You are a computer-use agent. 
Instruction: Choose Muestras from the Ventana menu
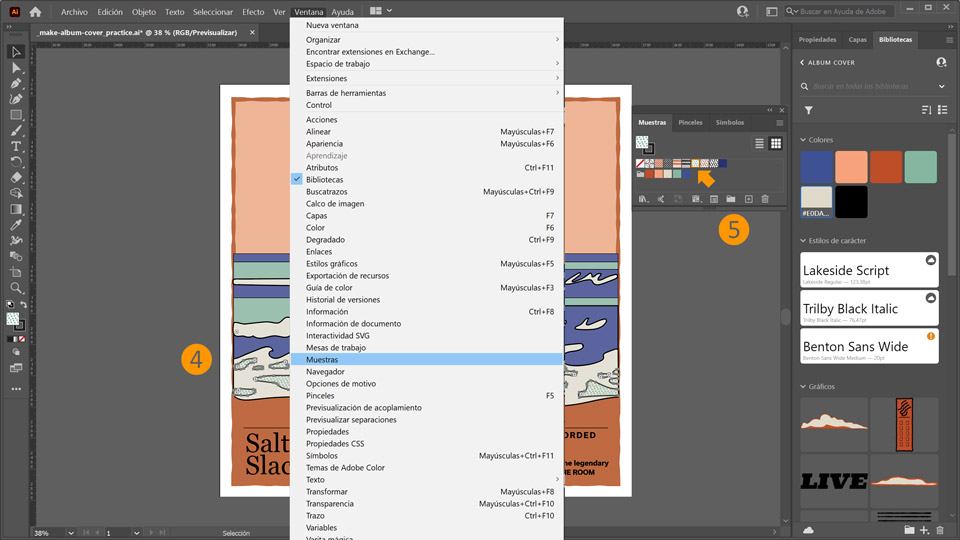(322, 360)
